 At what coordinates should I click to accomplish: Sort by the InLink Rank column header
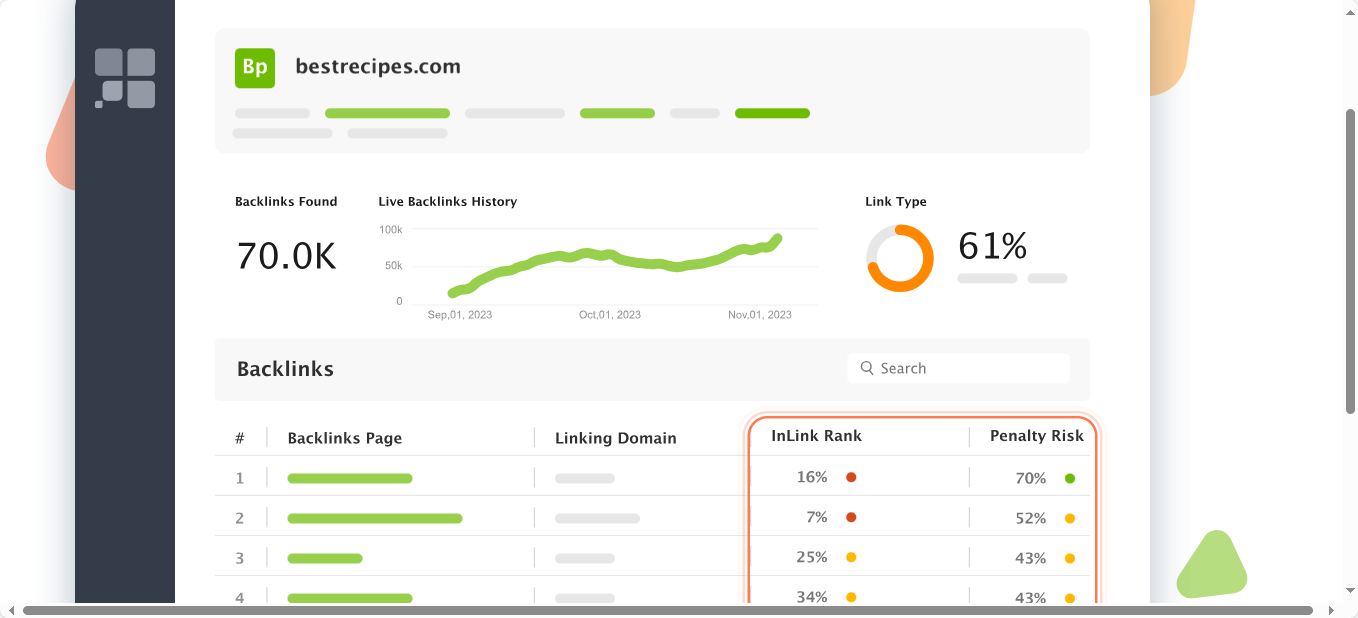tap(816, 436)
